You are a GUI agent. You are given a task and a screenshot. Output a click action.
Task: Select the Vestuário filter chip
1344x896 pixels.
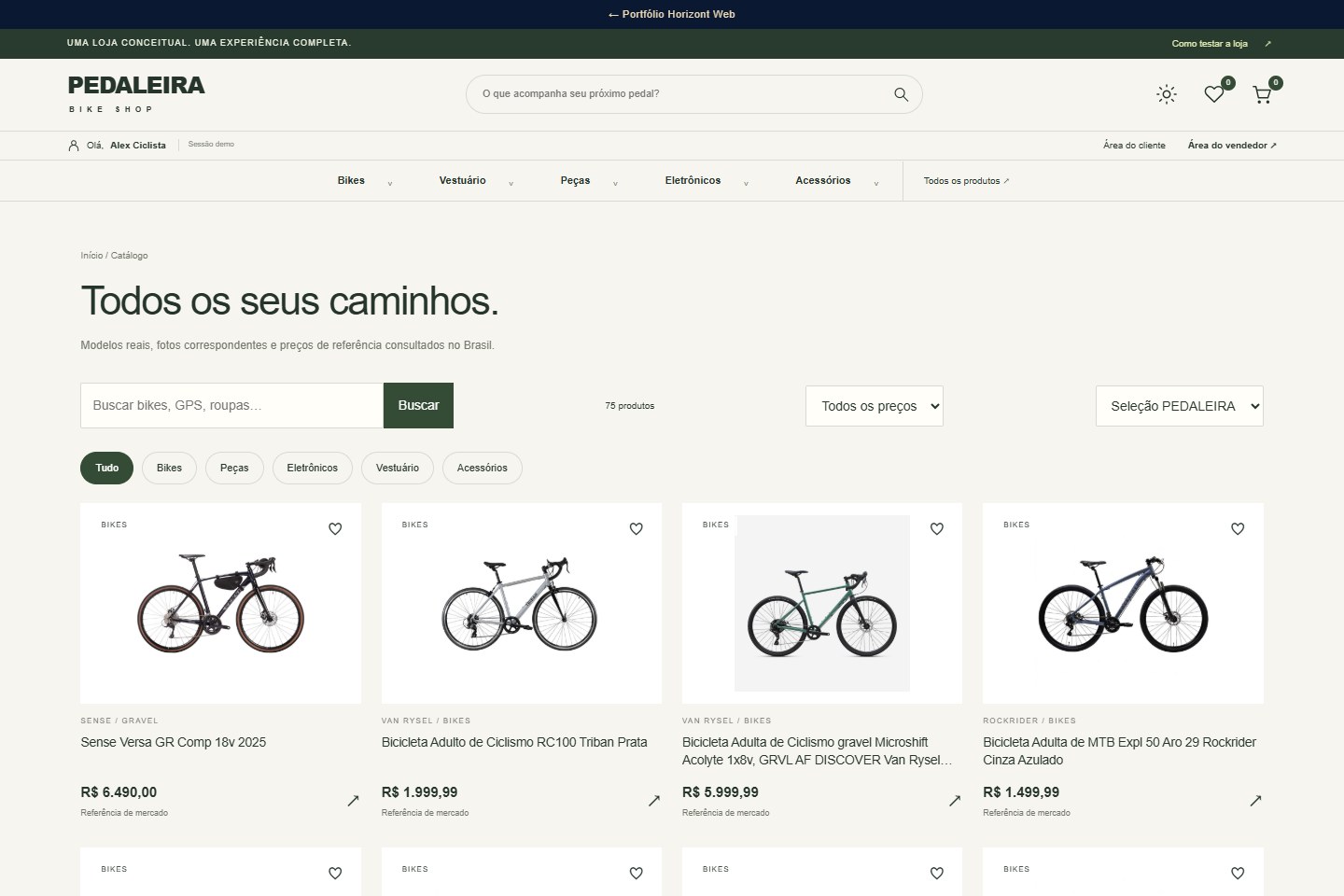point(398,468)
